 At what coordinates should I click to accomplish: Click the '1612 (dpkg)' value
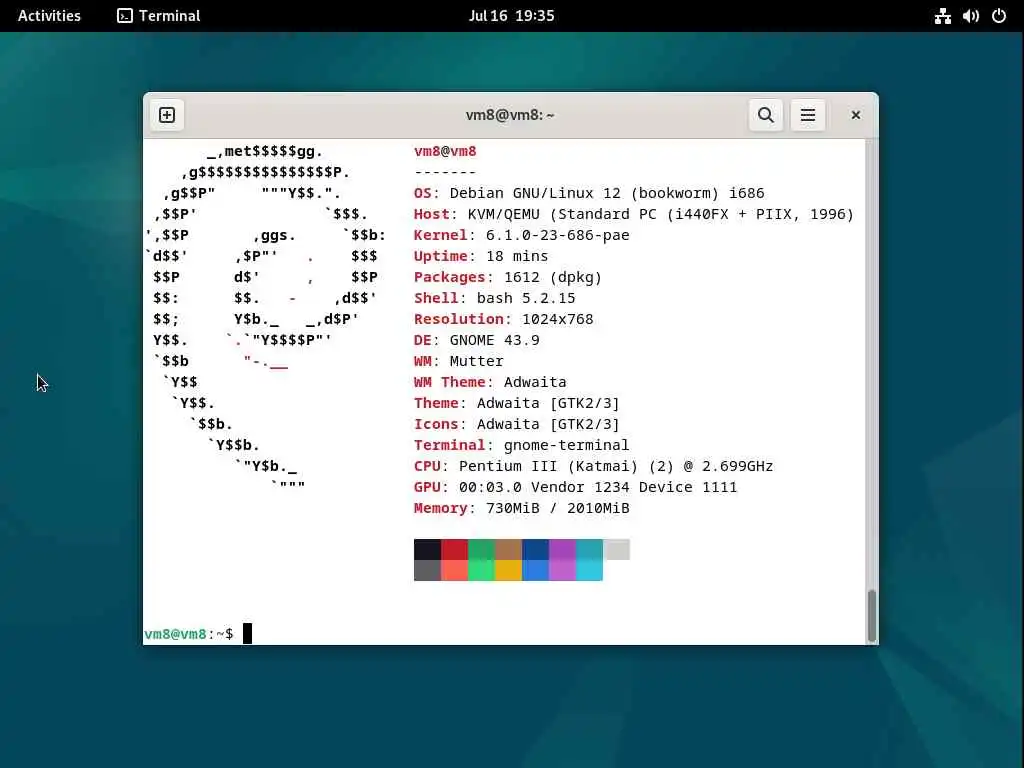pyautogui.click(x=552, y=277)
